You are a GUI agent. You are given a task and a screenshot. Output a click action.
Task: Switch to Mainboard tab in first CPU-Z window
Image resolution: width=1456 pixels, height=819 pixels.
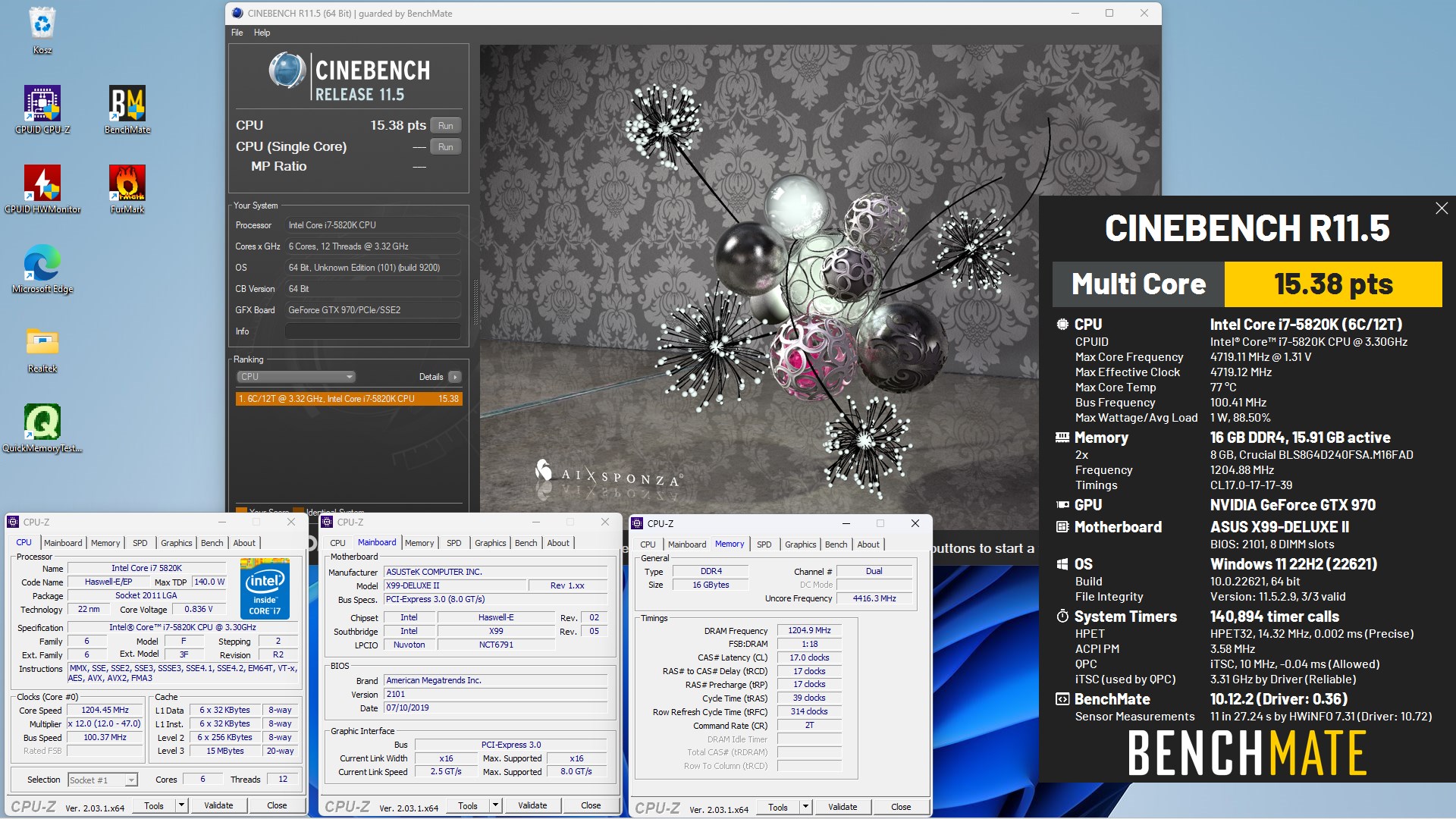(63, 543)
